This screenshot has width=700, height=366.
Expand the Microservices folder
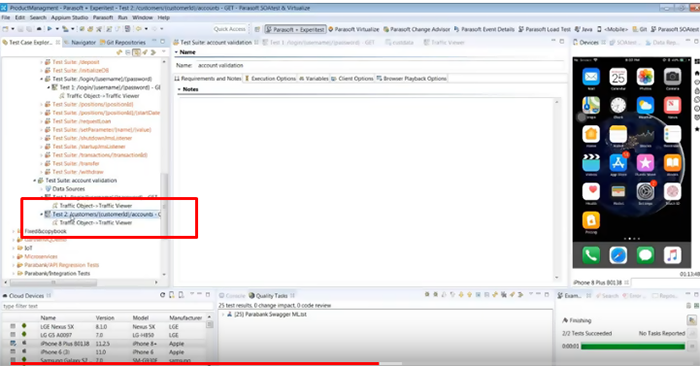point(13,257)
